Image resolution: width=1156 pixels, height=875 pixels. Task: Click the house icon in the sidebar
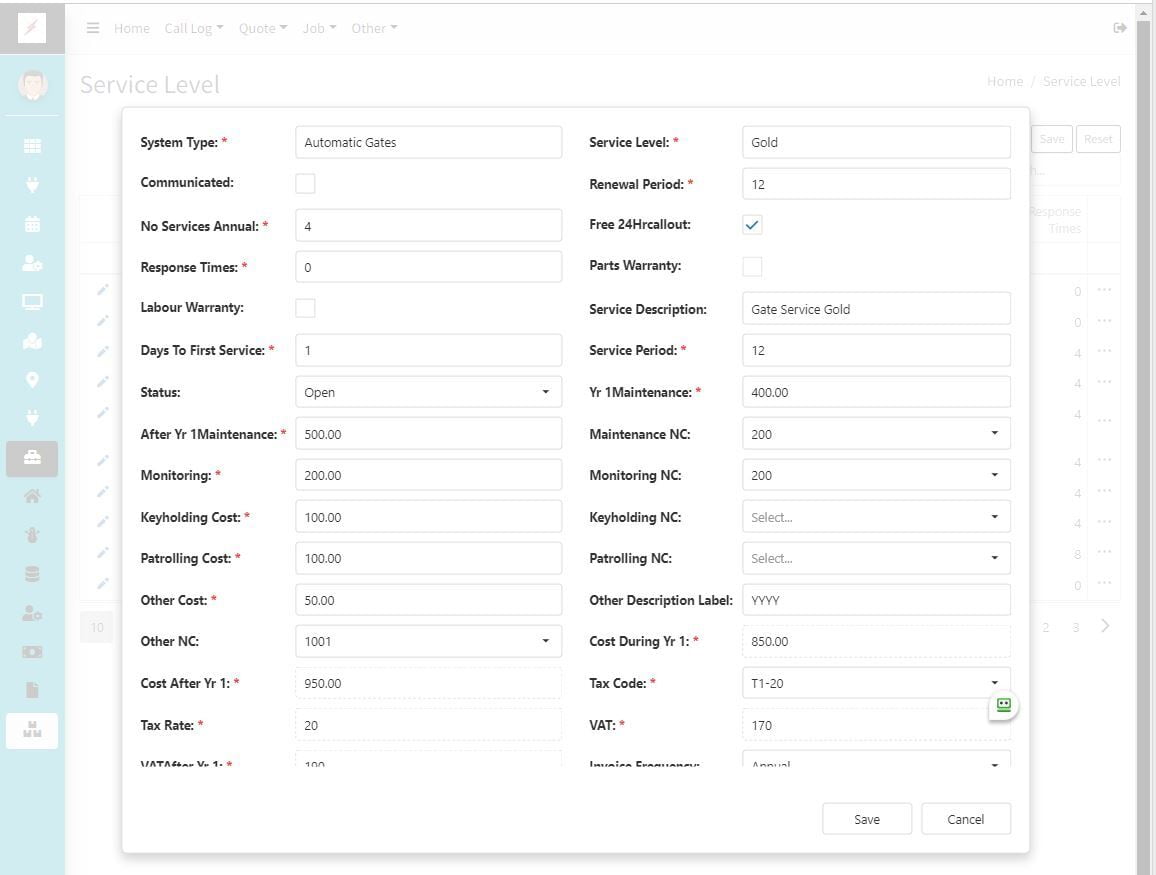point(32,496)
